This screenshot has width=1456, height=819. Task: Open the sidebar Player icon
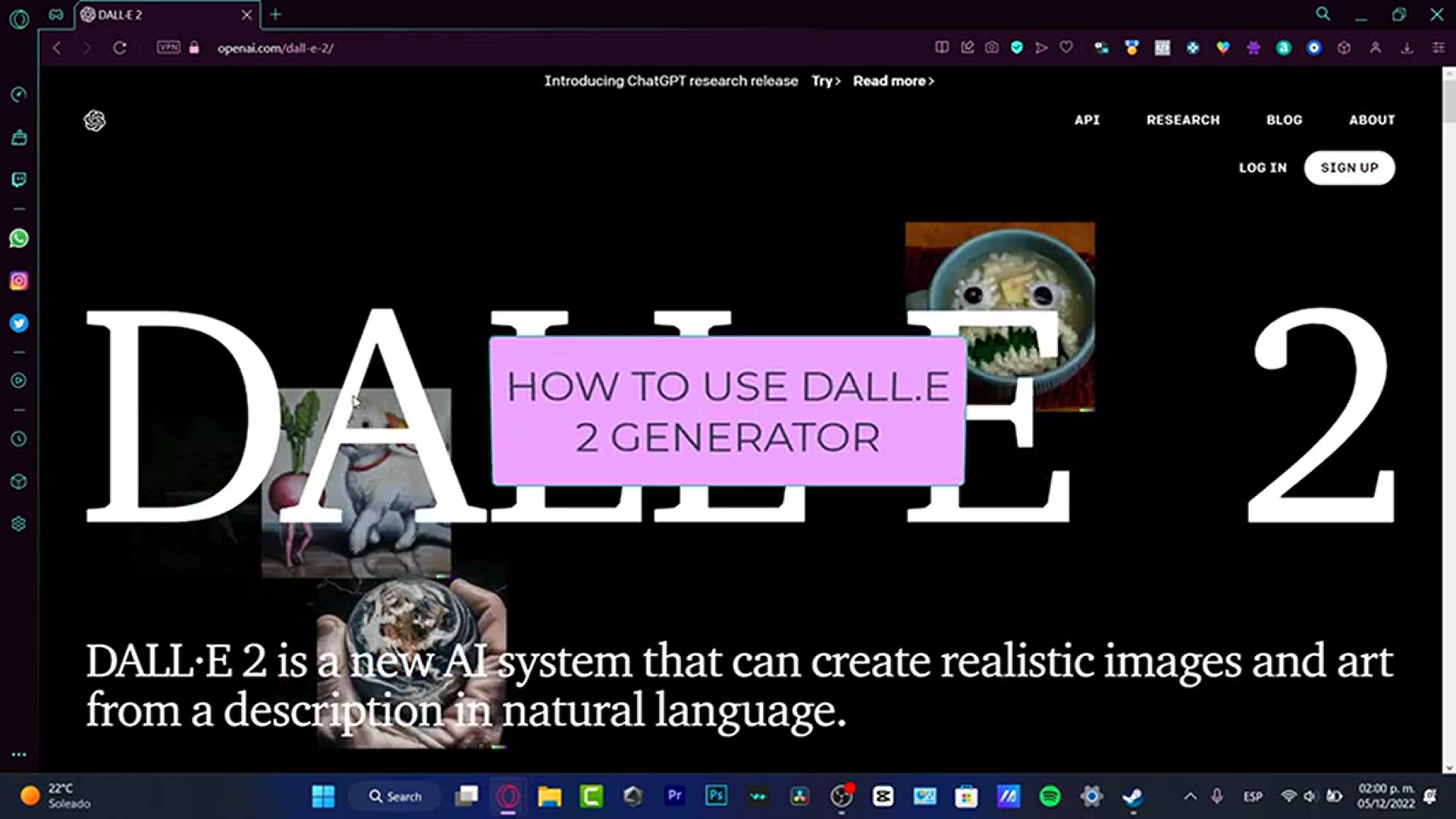[19, 381]
